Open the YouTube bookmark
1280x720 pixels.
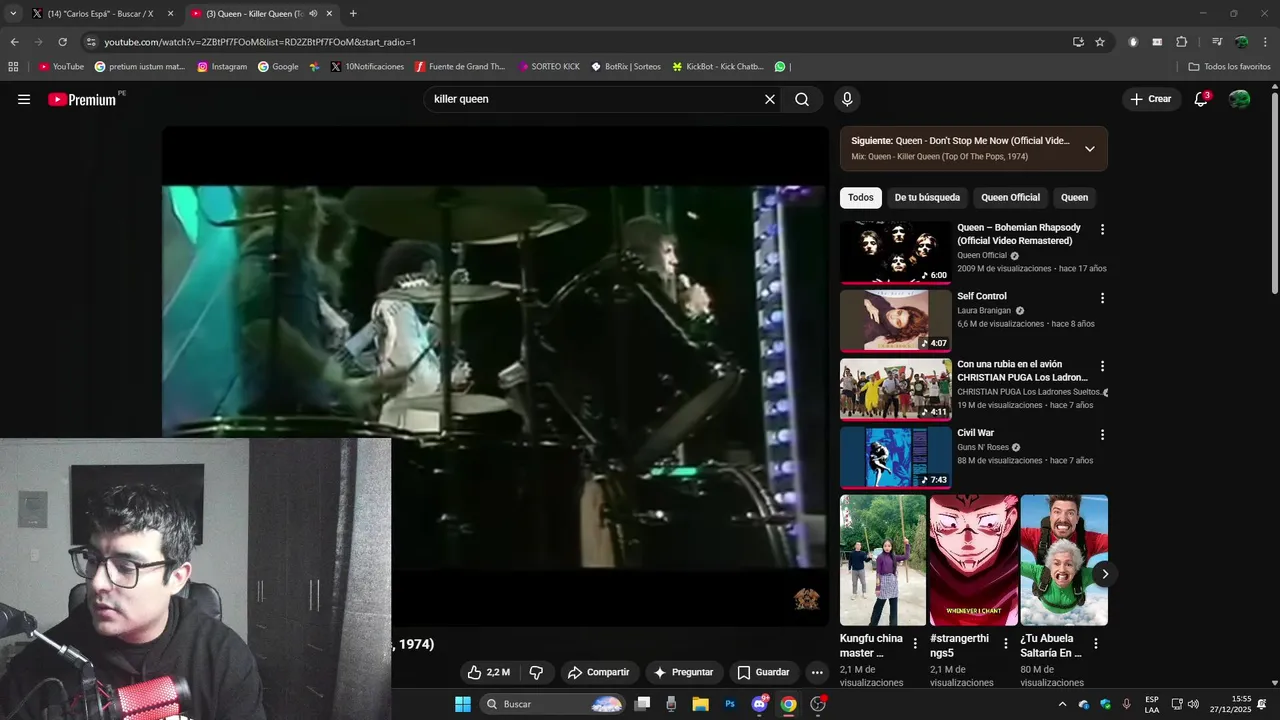61,66
